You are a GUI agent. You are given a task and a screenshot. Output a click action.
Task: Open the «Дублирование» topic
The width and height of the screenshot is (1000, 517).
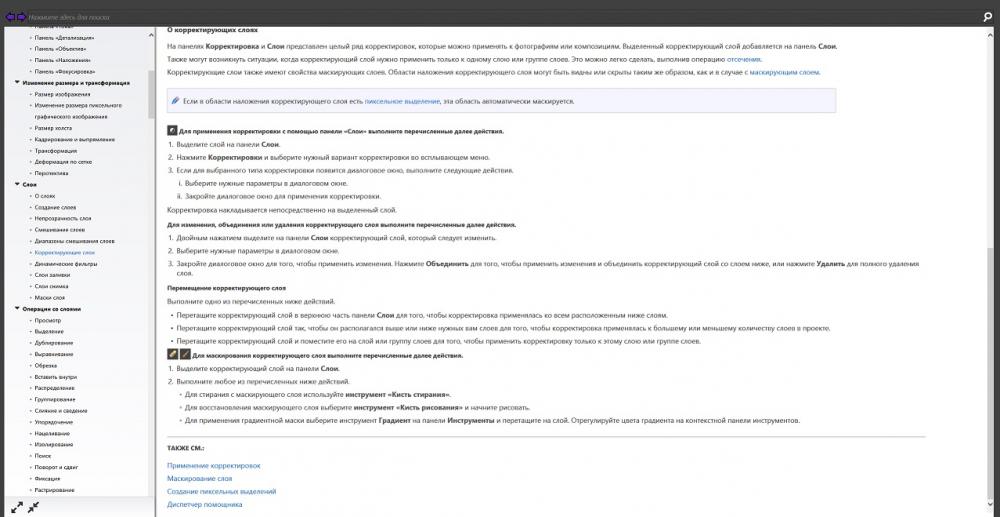pos(54,343)
